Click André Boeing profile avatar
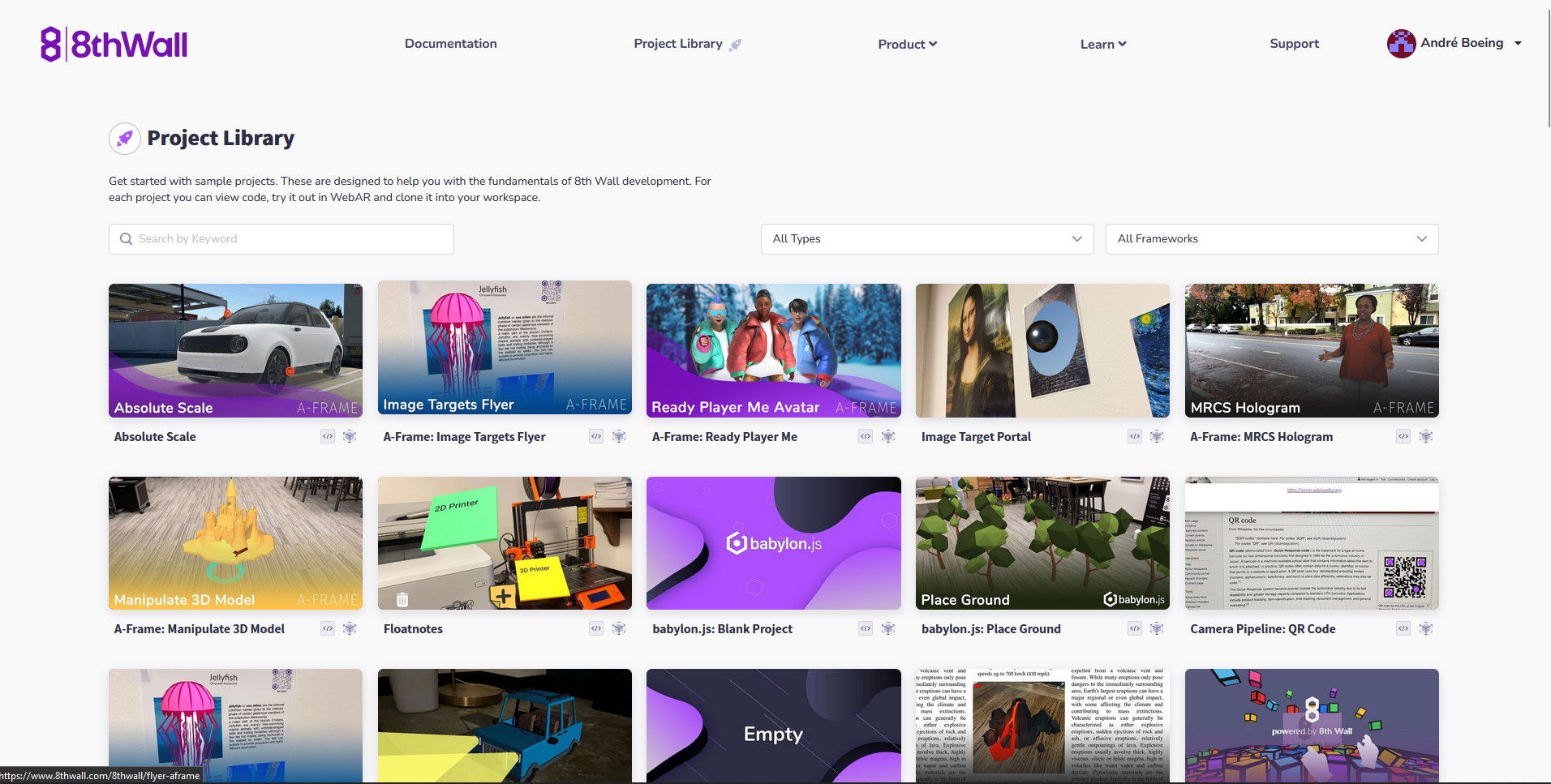 click(x=1401, y=44)
